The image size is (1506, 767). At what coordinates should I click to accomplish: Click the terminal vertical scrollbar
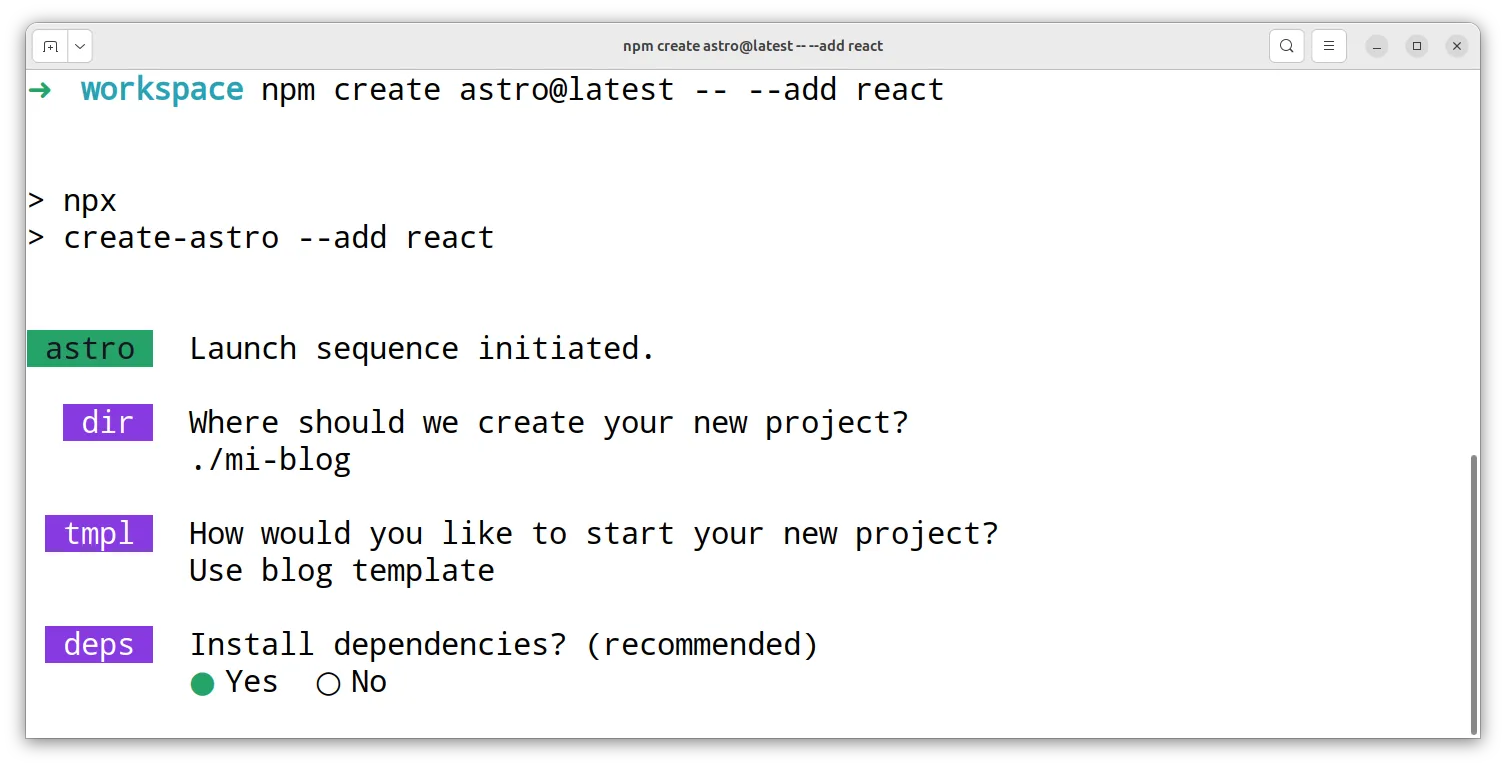click(1474, 594)
